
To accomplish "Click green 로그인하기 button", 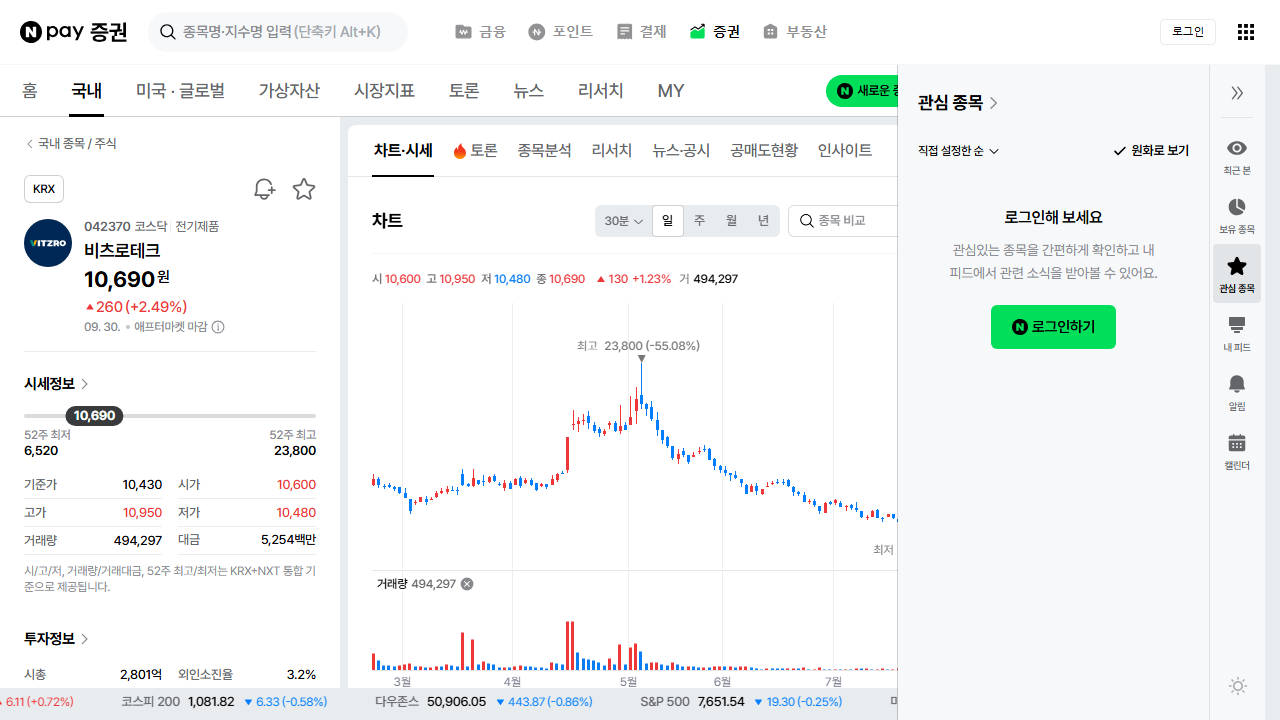I will tap(1053, 327).
